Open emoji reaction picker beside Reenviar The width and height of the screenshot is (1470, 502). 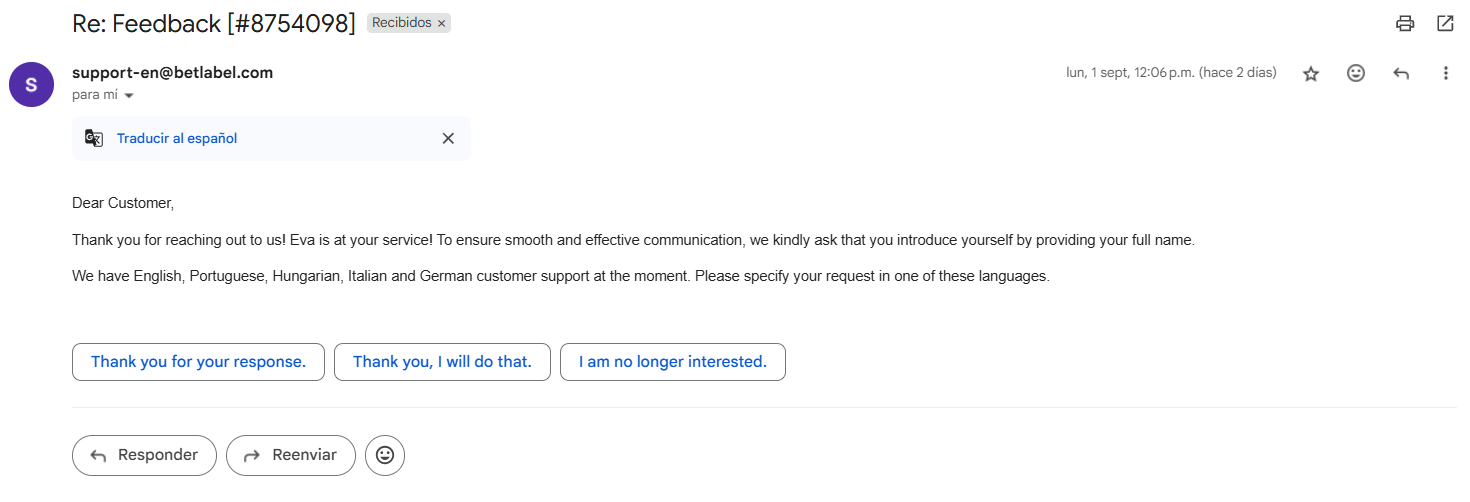click(x=385, y=455)
